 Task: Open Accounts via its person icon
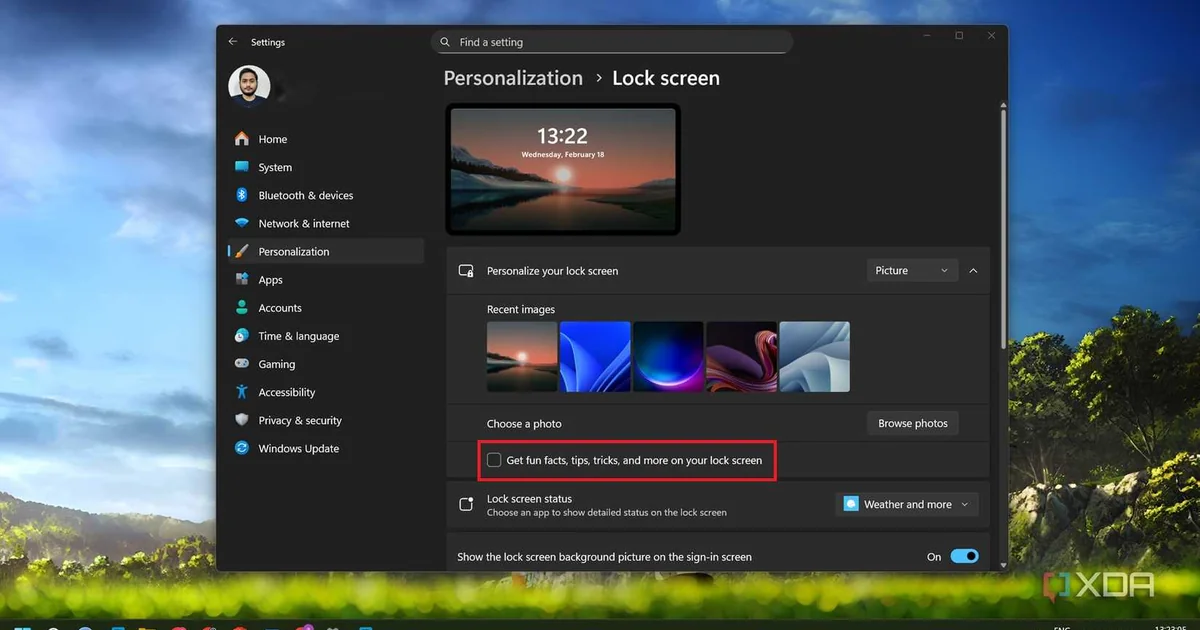[x=242, y=308]
